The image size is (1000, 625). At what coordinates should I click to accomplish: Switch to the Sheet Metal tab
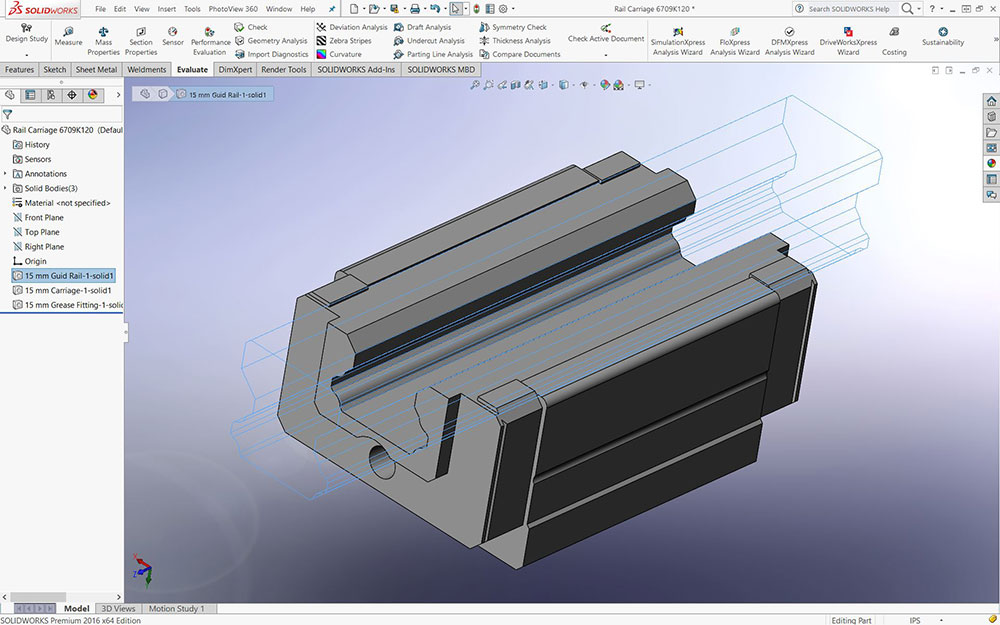(97, 70)
